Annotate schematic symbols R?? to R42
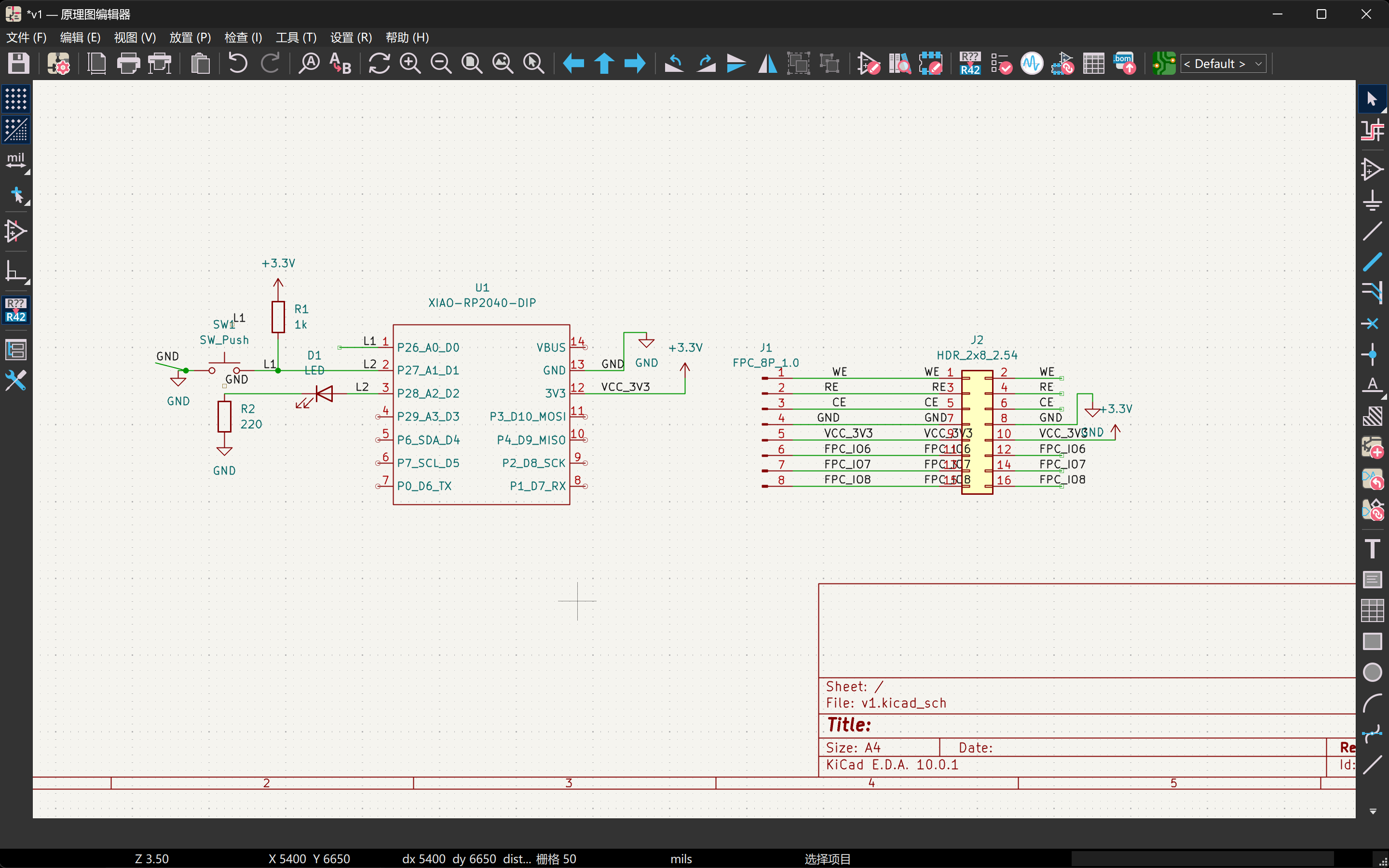Viewport: 1389px width, 868px height. coord(970,63)
